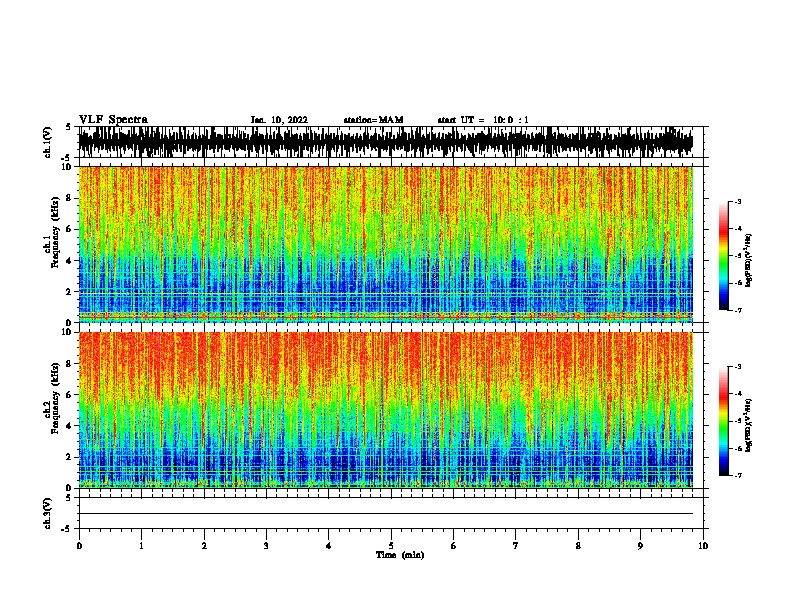792x612 pixels.
Task: Click the "-7" label on ch.2 color scale
Action: 738,475
